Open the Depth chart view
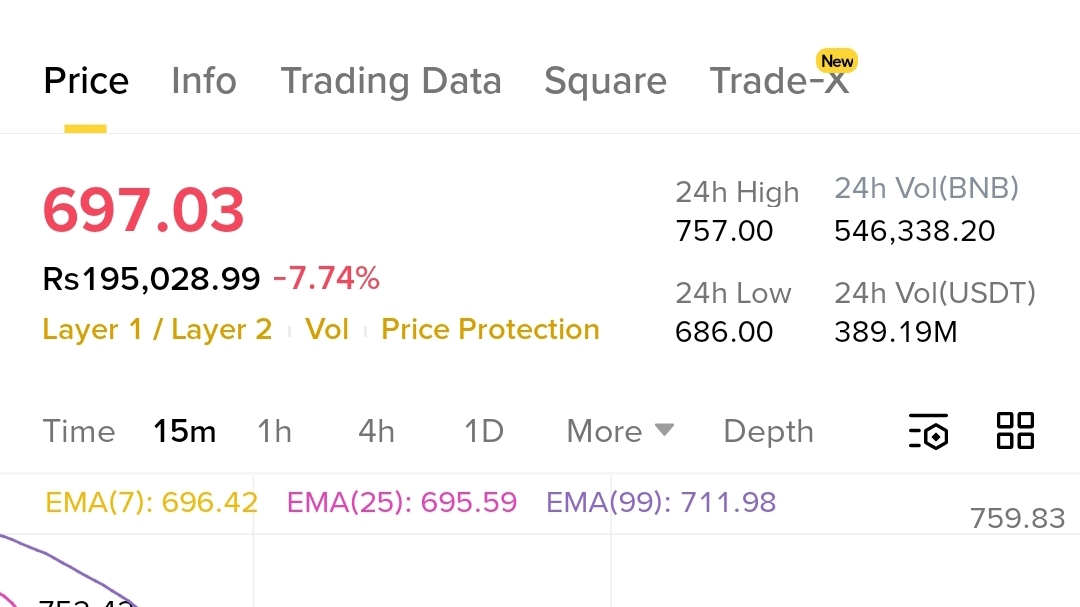 [768, 431]
